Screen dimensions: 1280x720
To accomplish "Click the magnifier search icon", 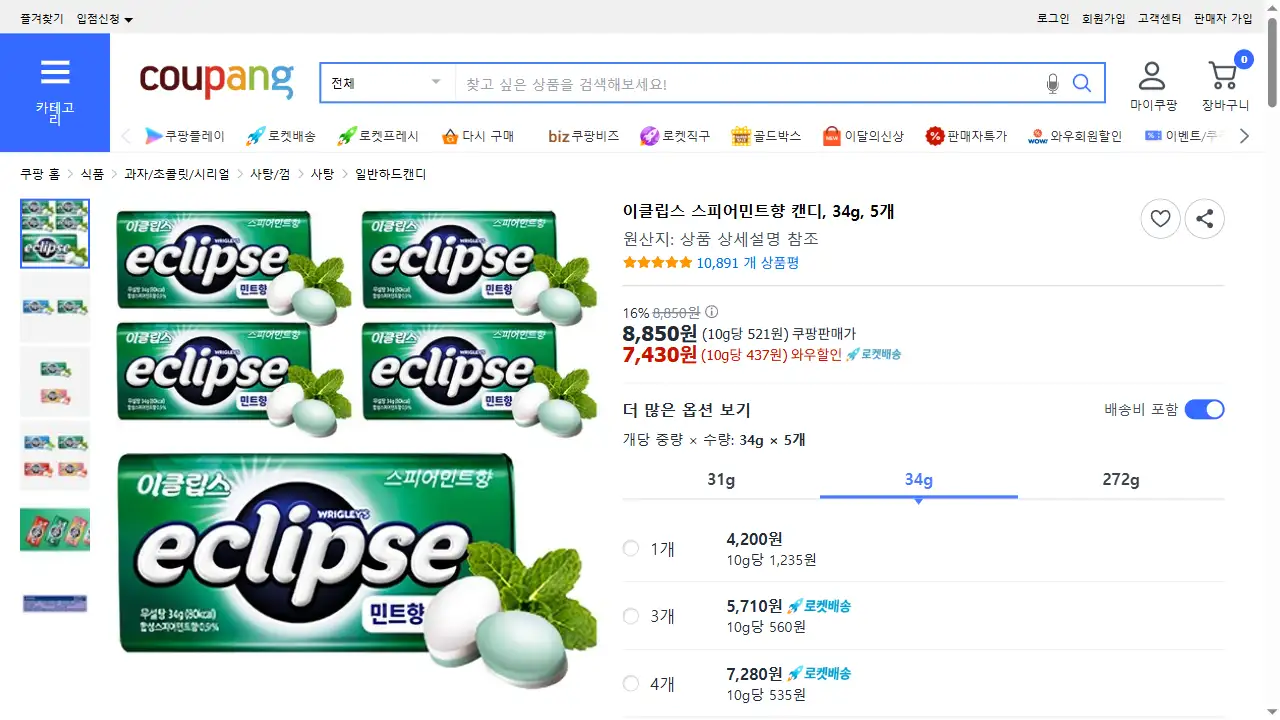I will pos(1082,83).
